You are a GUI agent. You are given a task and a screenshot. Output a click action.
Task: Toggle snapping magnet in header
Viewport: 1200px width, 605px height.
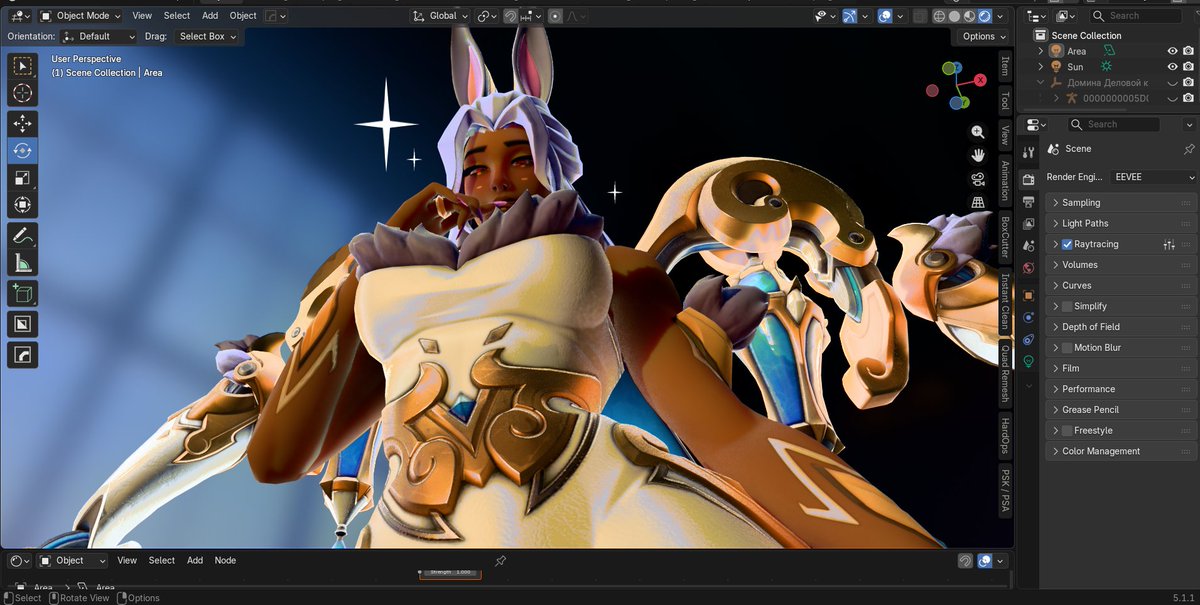pos(510,16)
